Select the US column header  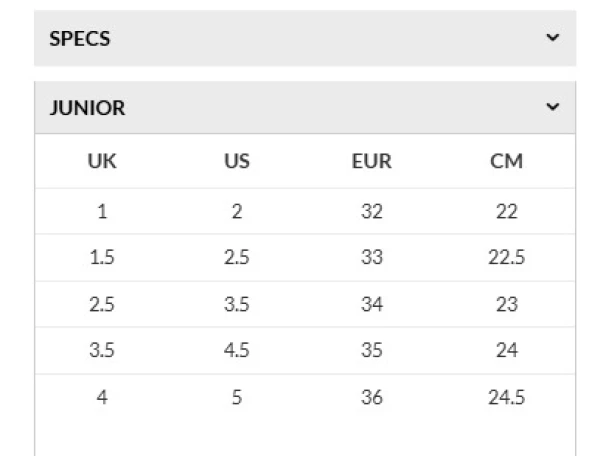pos(237,161)
